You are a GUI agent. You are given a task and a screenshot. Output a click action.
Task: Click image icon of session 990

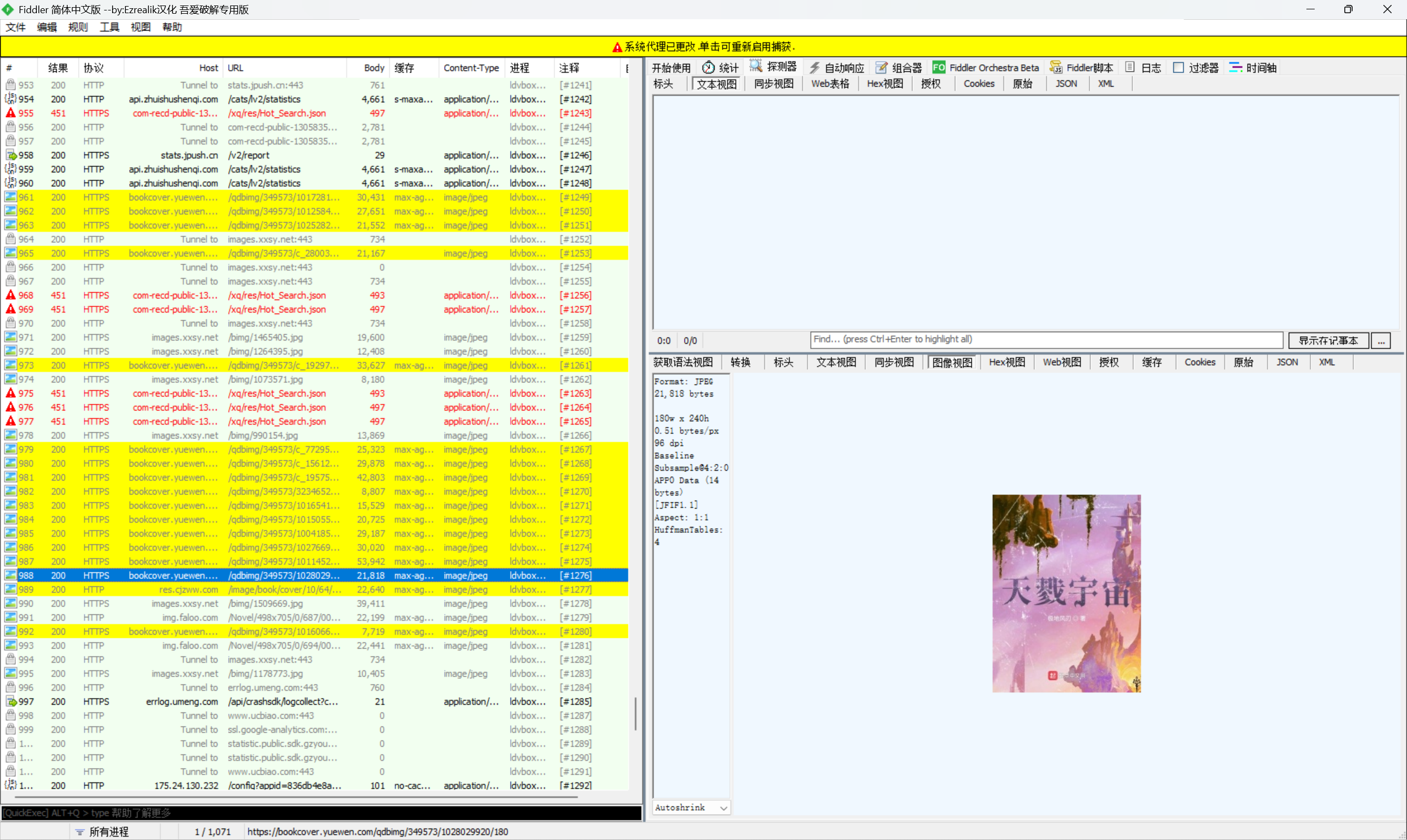[11, 603]
